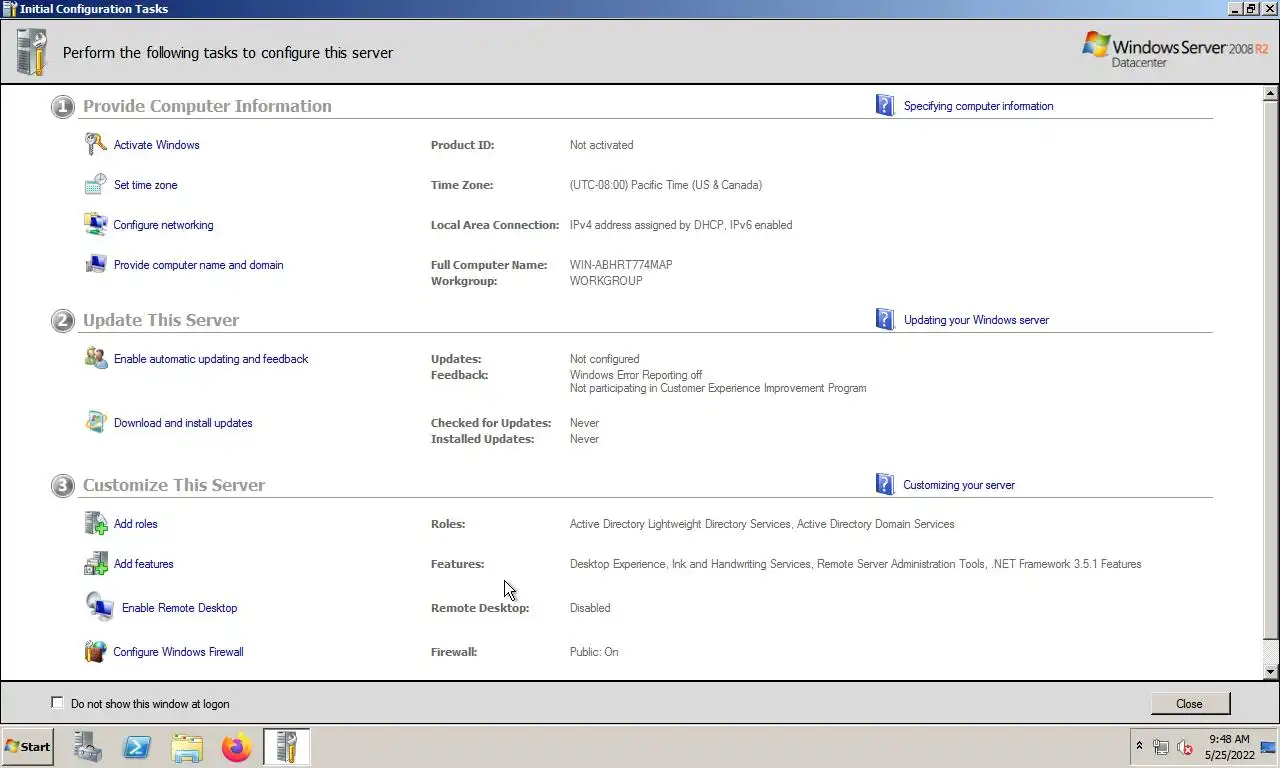Image resolution: width=1280 pixels, height=768 pixels.
Task: Click the Remote Desktop Disabled value
Action: [590, 608]
